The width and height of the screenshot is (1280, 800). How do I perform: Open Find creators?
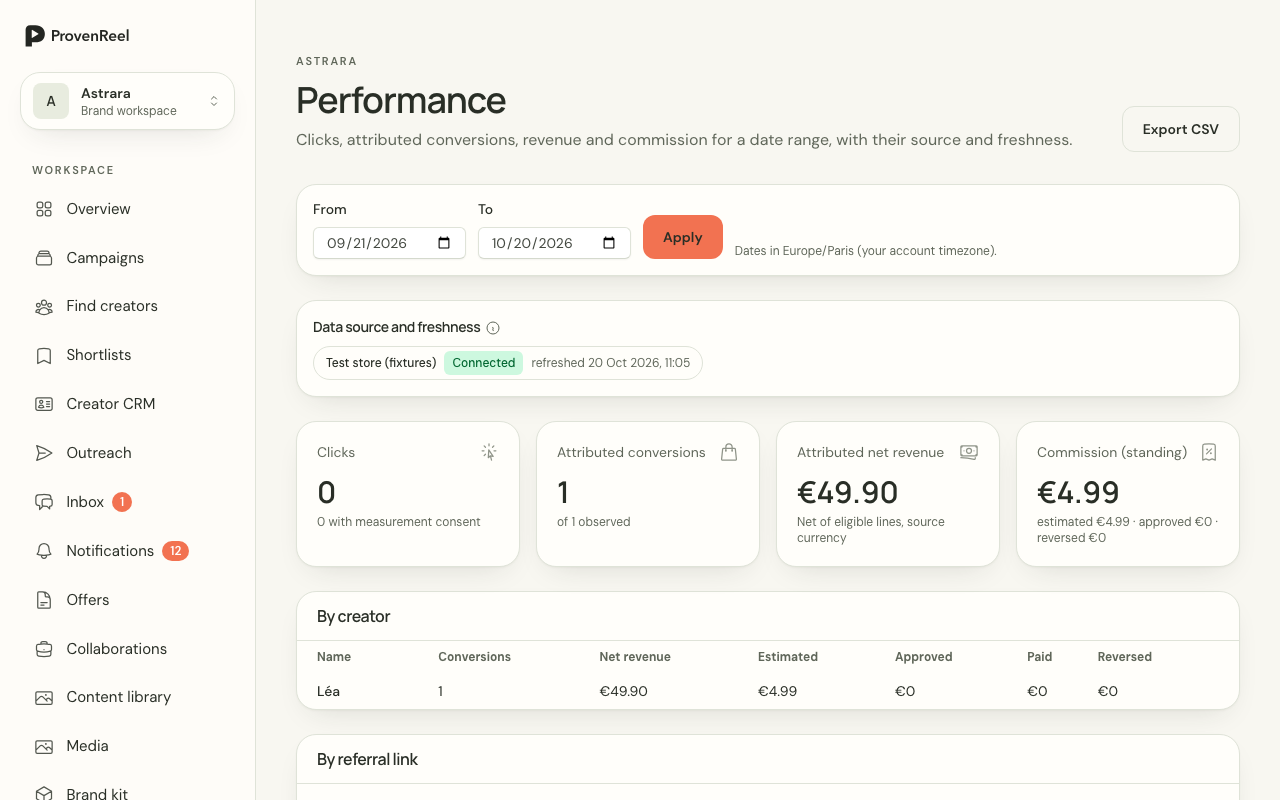tap(112, 306)
